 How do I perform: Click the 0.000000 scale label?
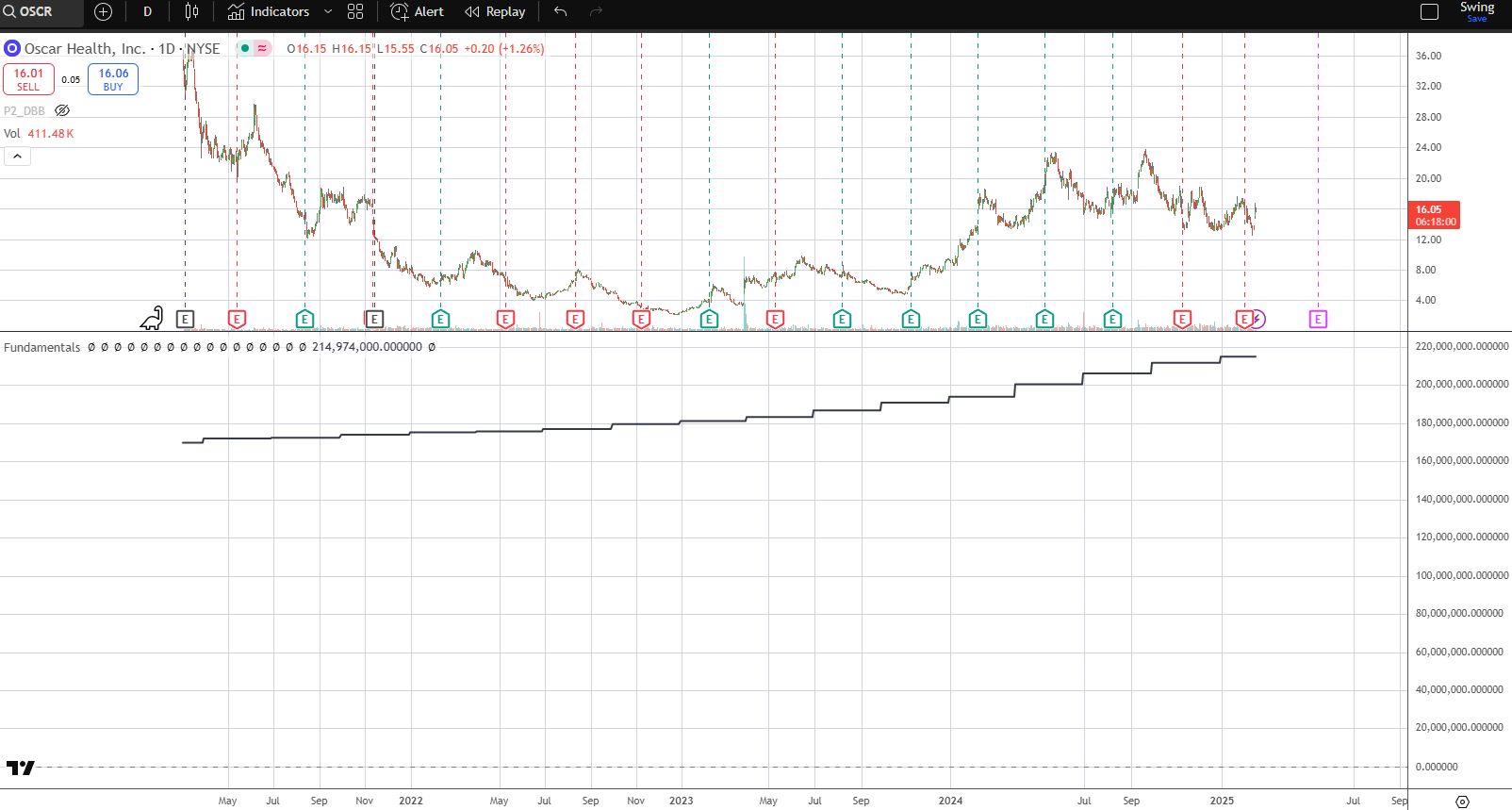coord(1437,767)
